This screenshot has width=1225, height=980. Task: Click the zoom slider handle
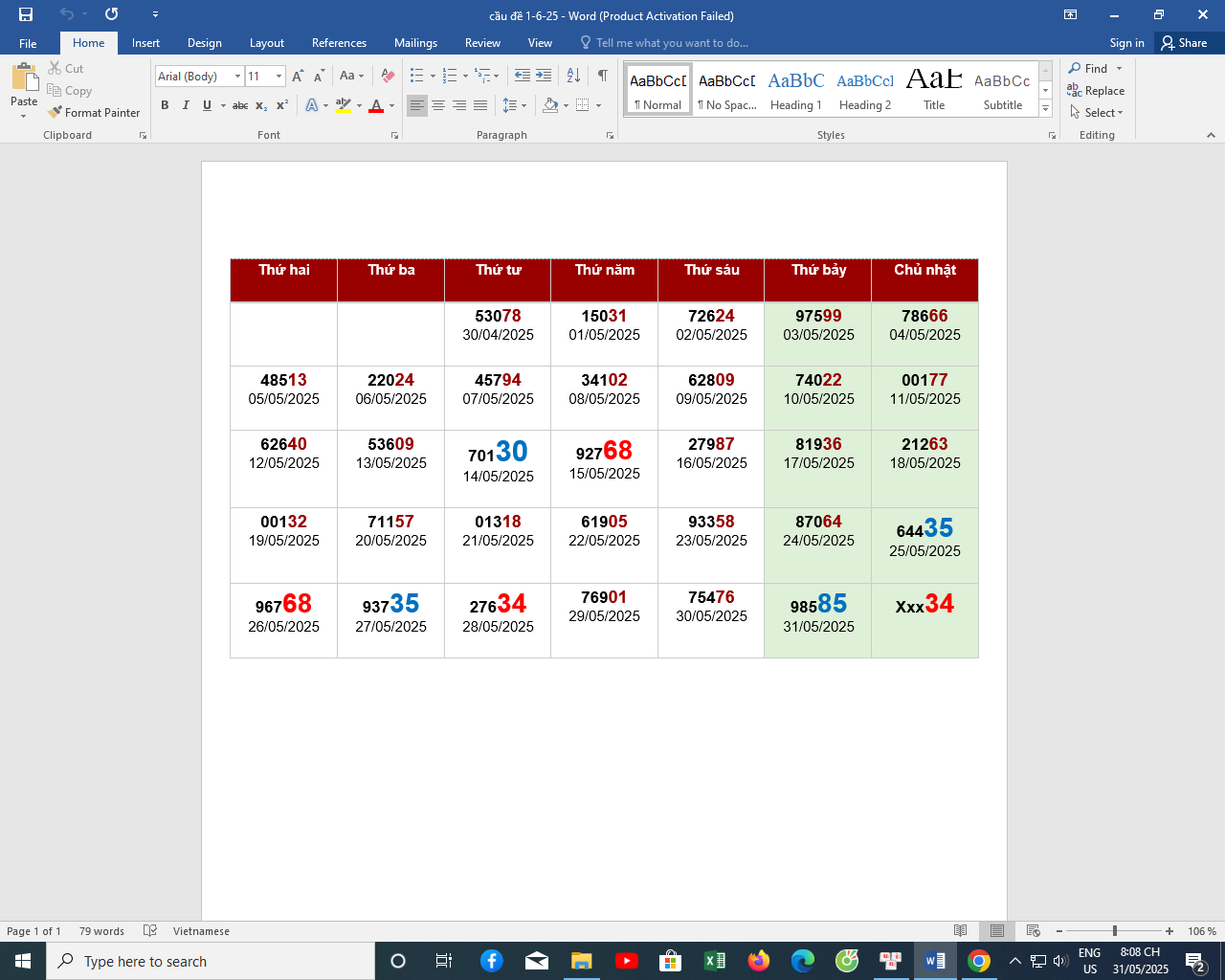[1115, 931]
